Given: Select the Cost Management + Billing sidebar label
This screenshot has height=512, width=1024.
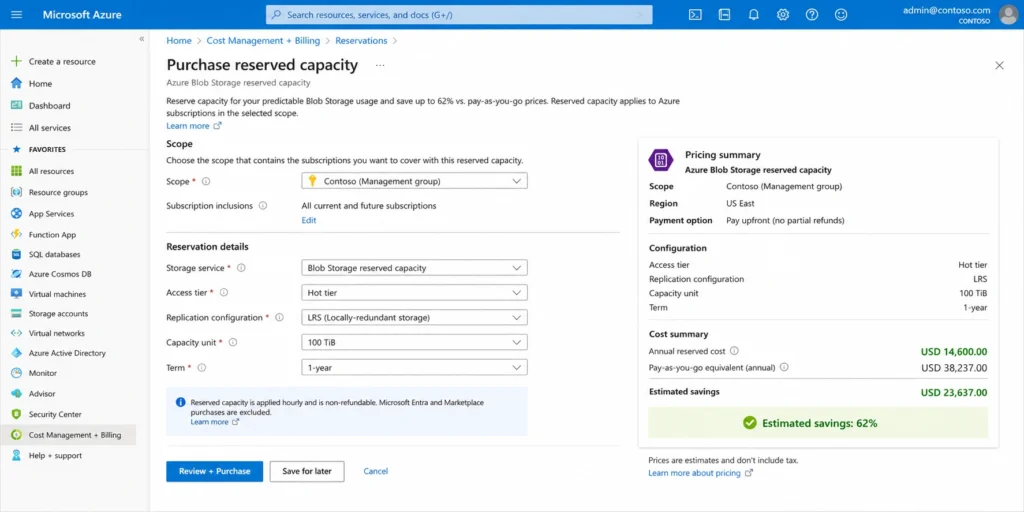Looking at the screenshot, I should pyautogui.click(x=75, y=435).
